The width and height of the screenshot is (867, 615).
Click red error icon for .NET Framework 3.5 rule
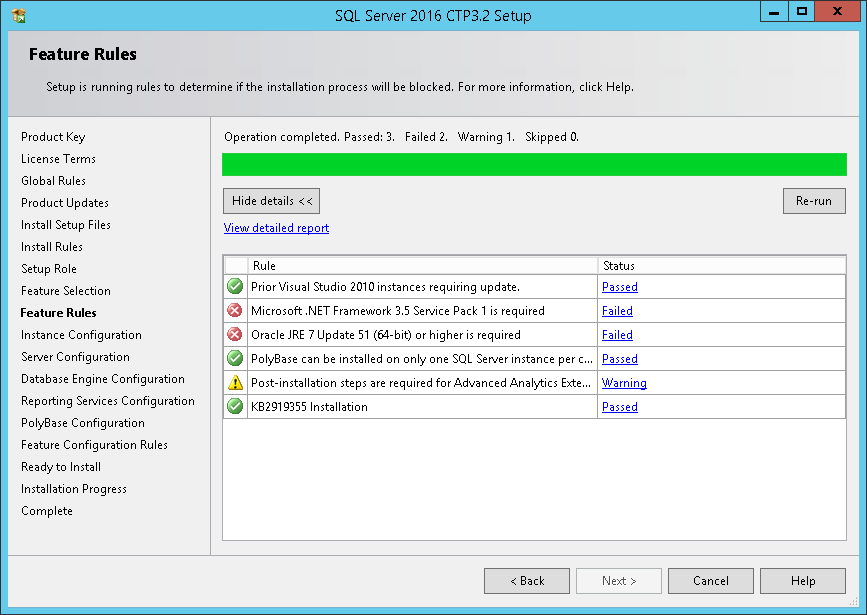click(235, 310)
